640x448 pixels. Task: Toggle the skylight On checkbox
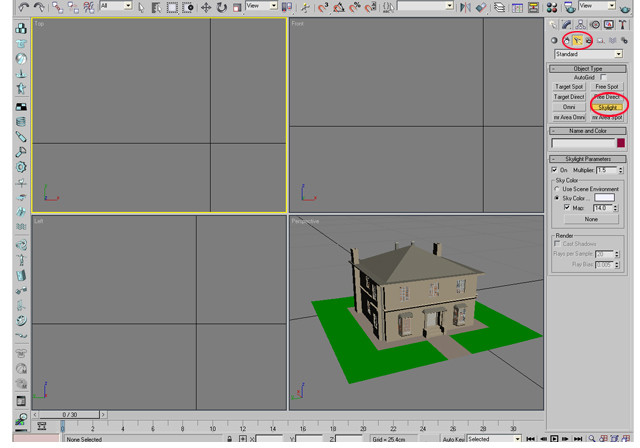556,170
